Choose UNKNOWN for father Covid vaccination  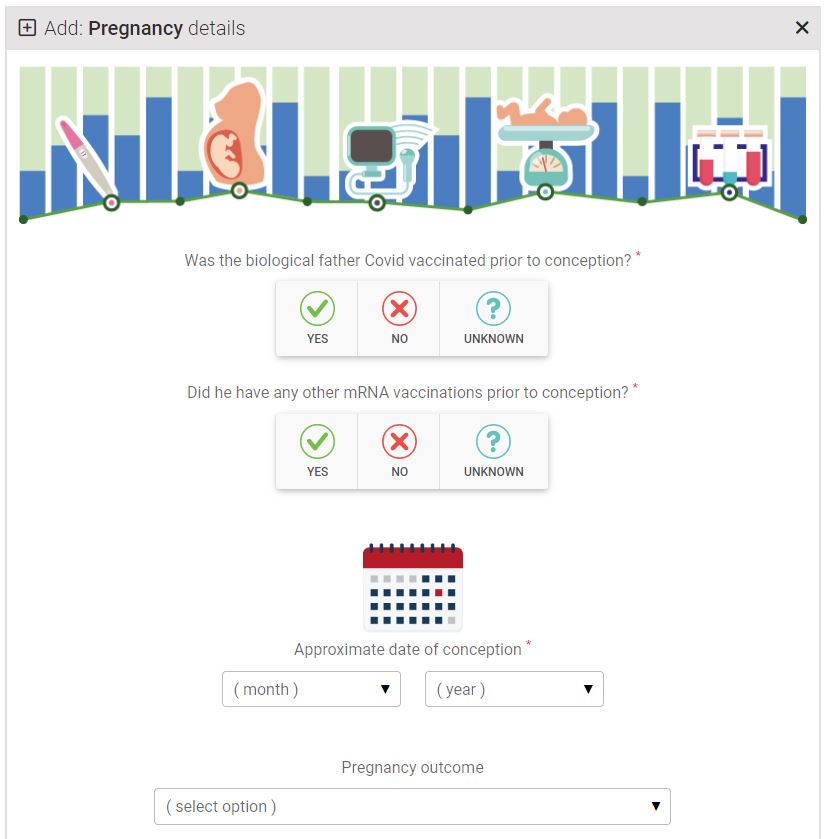(494, 318)
